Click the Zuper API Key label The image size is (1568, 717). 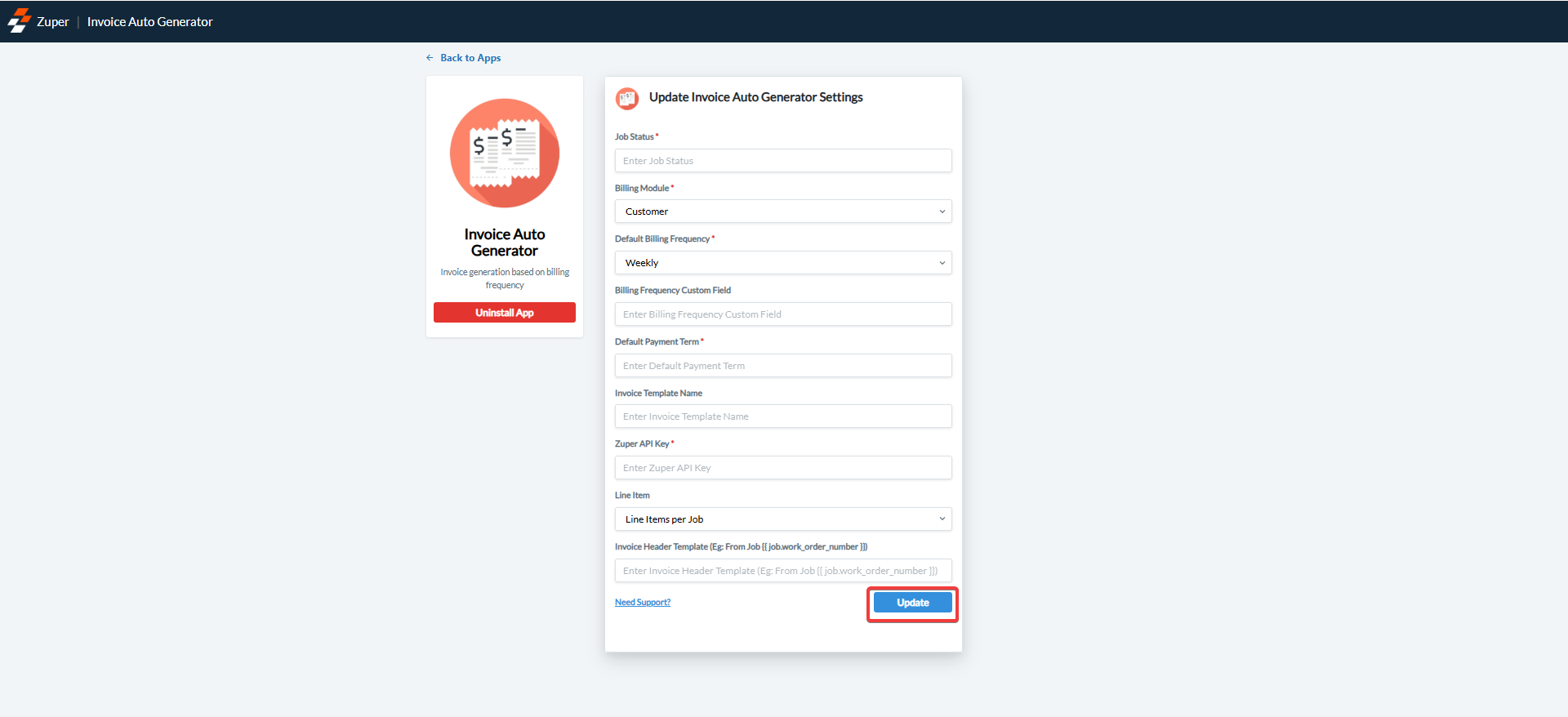tap(642, 444)
